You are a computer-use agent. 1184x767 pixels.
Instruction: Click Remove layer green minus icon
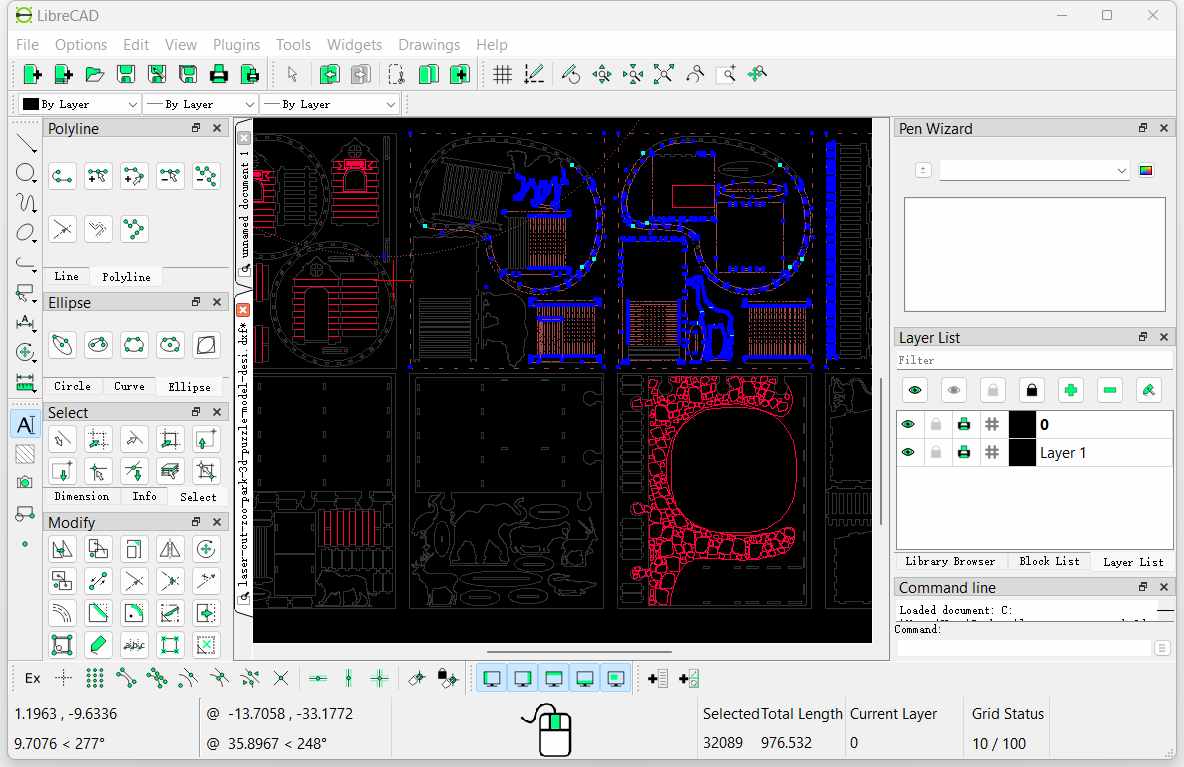click(1109, 390)
